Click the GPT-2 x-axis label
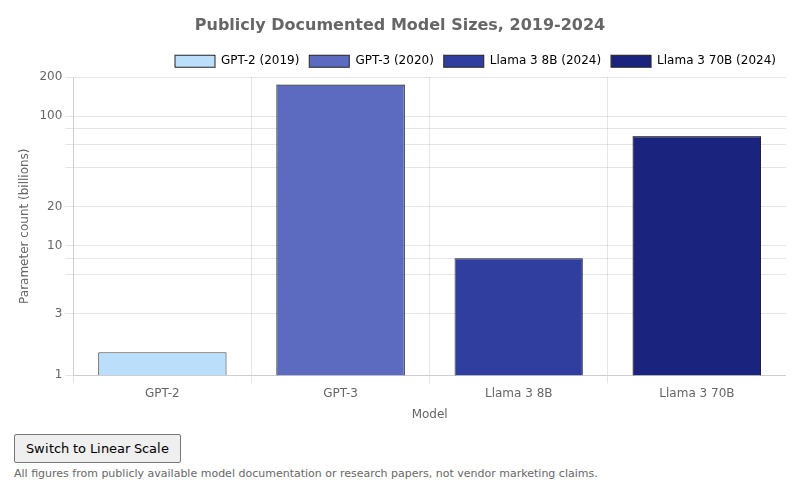800x502 pixels. 162,393
